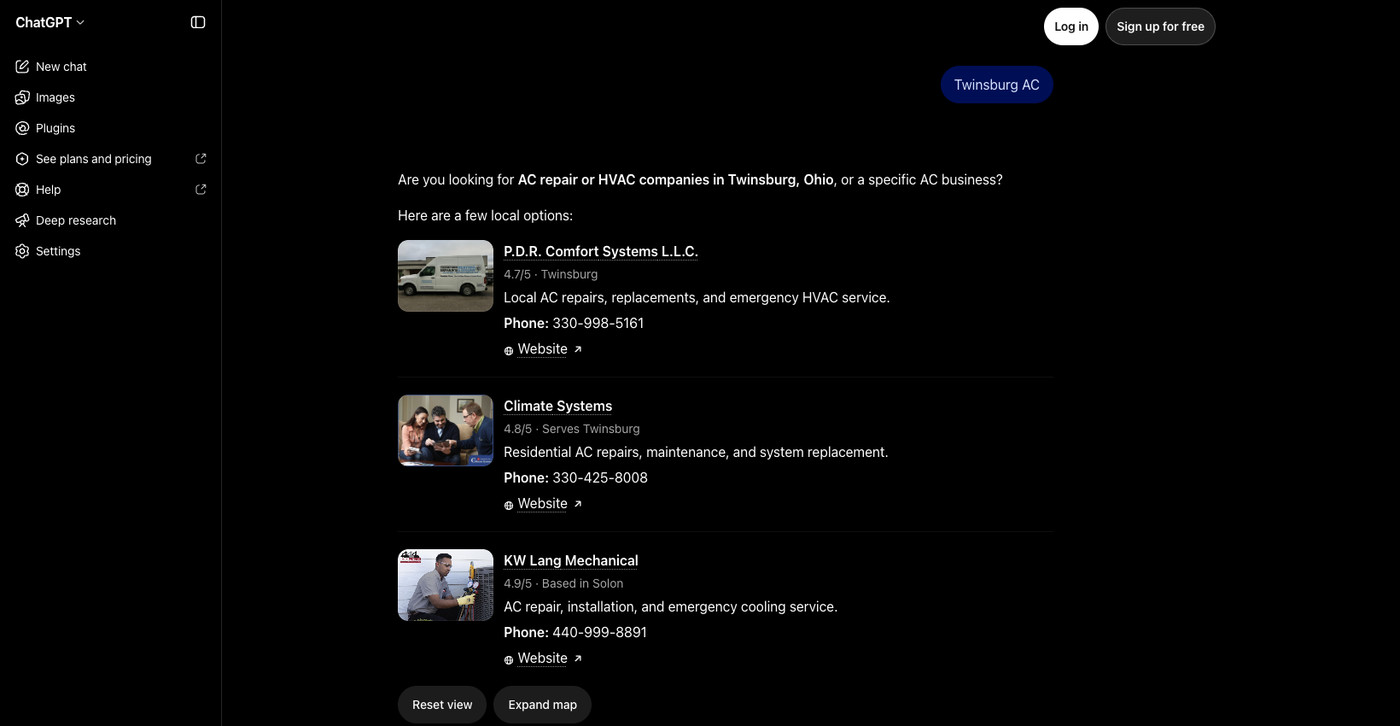Open the KW Lang Mechanical listing link
Screen dimensions: 1400x726
[571, 561]
